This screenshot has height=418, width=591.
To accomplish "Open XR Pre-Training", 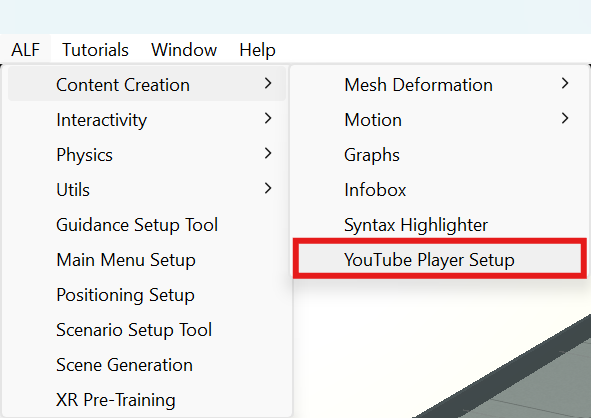I will coord(147,400).
